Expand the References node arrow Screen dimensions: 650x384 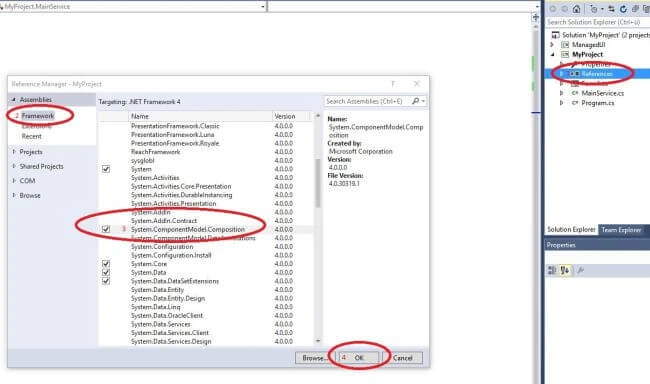click(x=562, y=74)
